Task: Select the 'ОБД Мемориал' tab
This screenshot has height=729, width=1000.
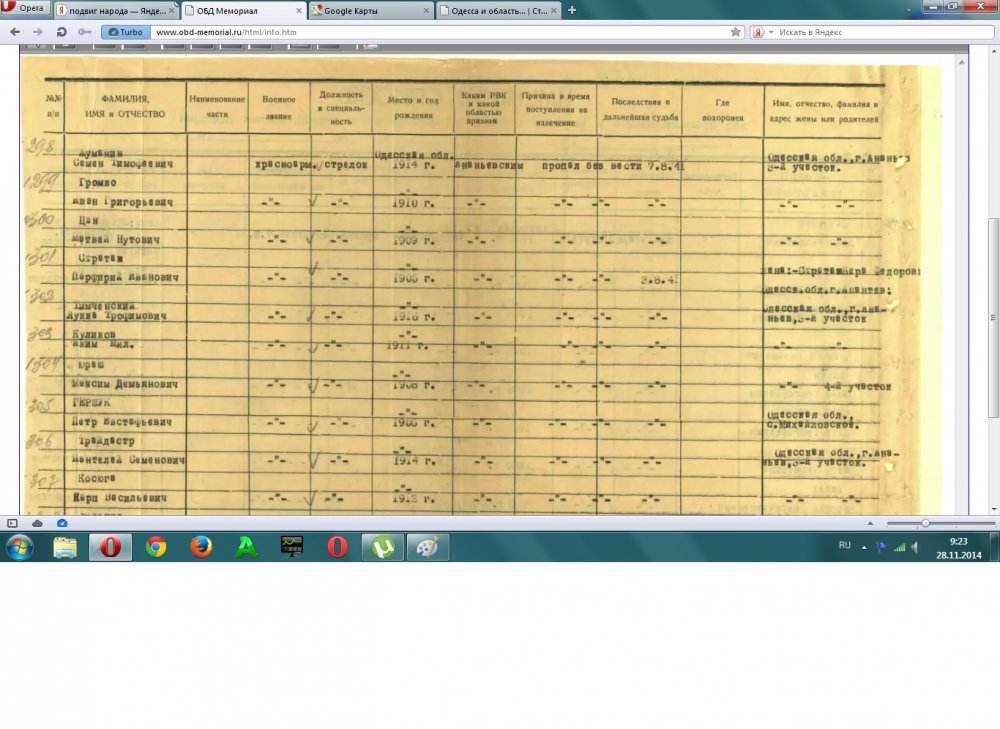Action: pos(243,11)
